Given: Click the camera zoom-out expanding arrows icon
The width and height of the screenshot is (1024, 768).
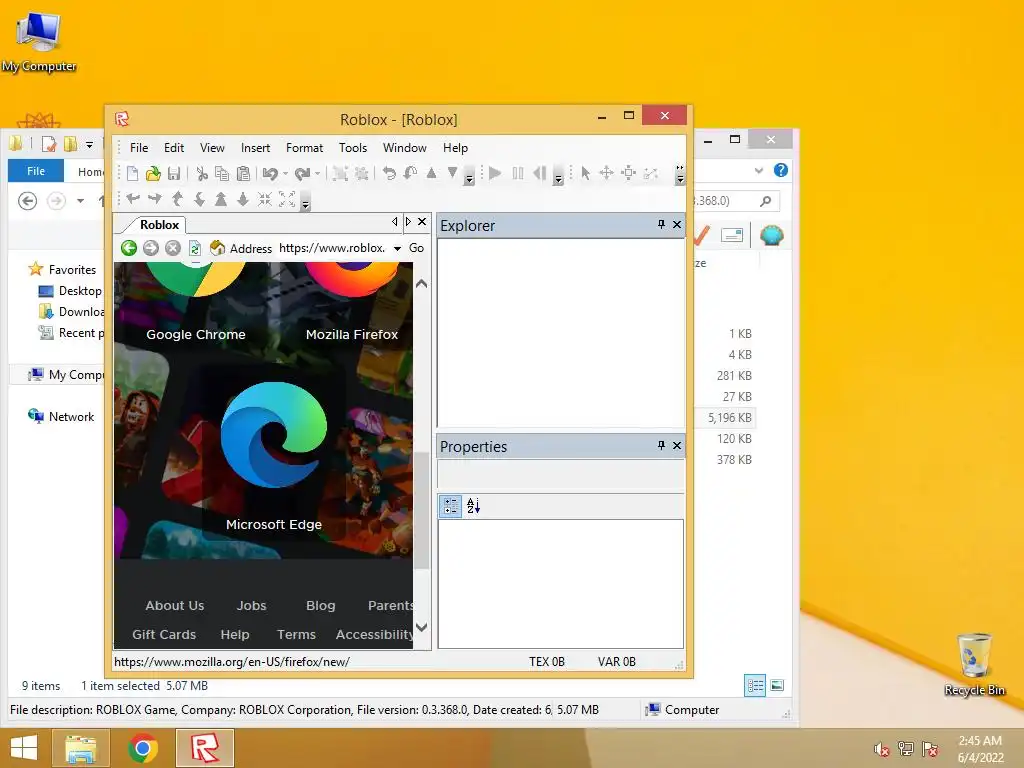Looking at the screenshot, I should click(287, 199).
